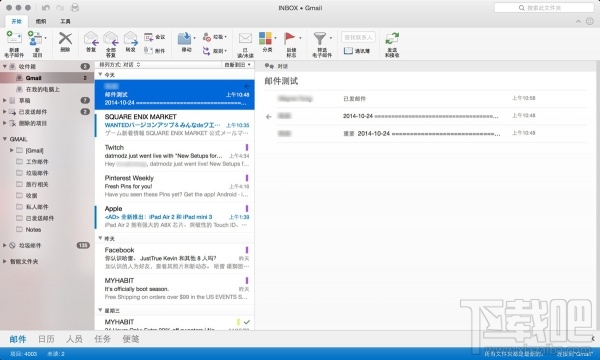
Task: Open the Pinterest Weekly email
Action: click(174, 186)
